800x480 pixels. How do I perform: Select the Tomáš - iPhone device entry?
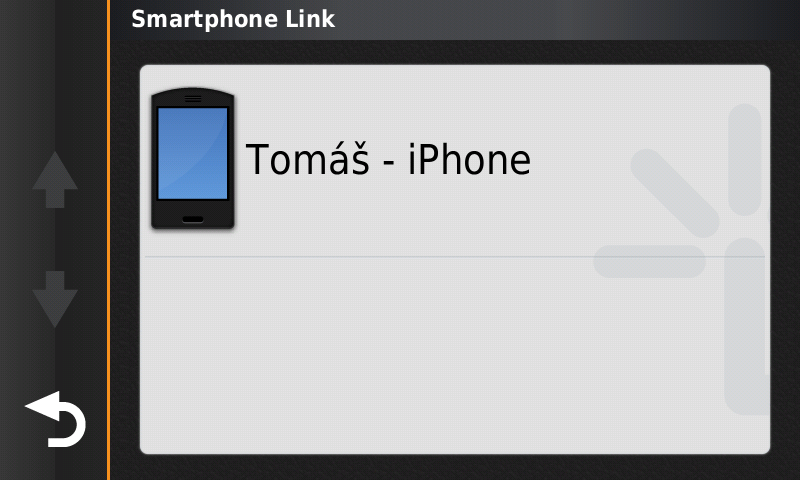455,161
